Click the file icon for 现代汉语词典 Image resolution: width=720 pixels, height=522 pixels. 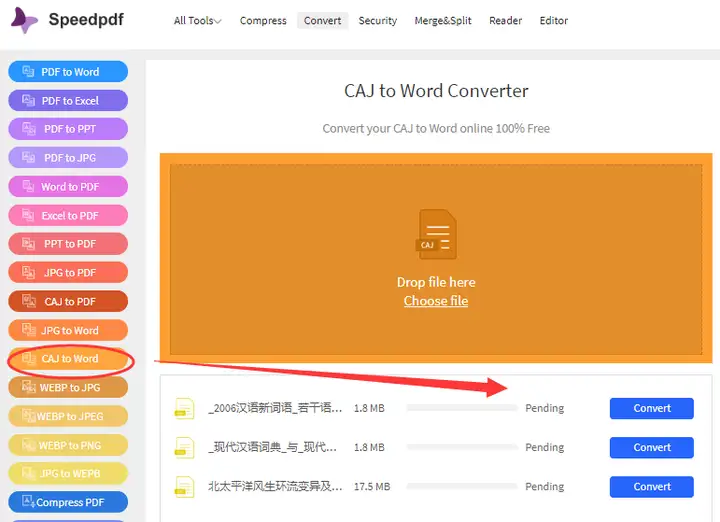point(184,448)
